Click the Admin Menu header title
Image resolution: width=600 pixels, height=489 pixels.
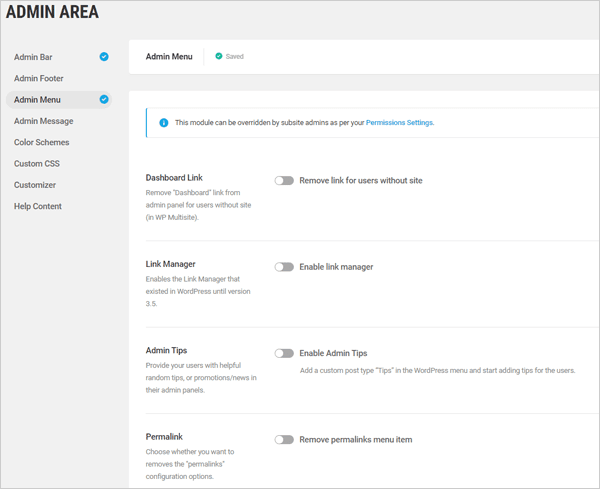(169, 57)
